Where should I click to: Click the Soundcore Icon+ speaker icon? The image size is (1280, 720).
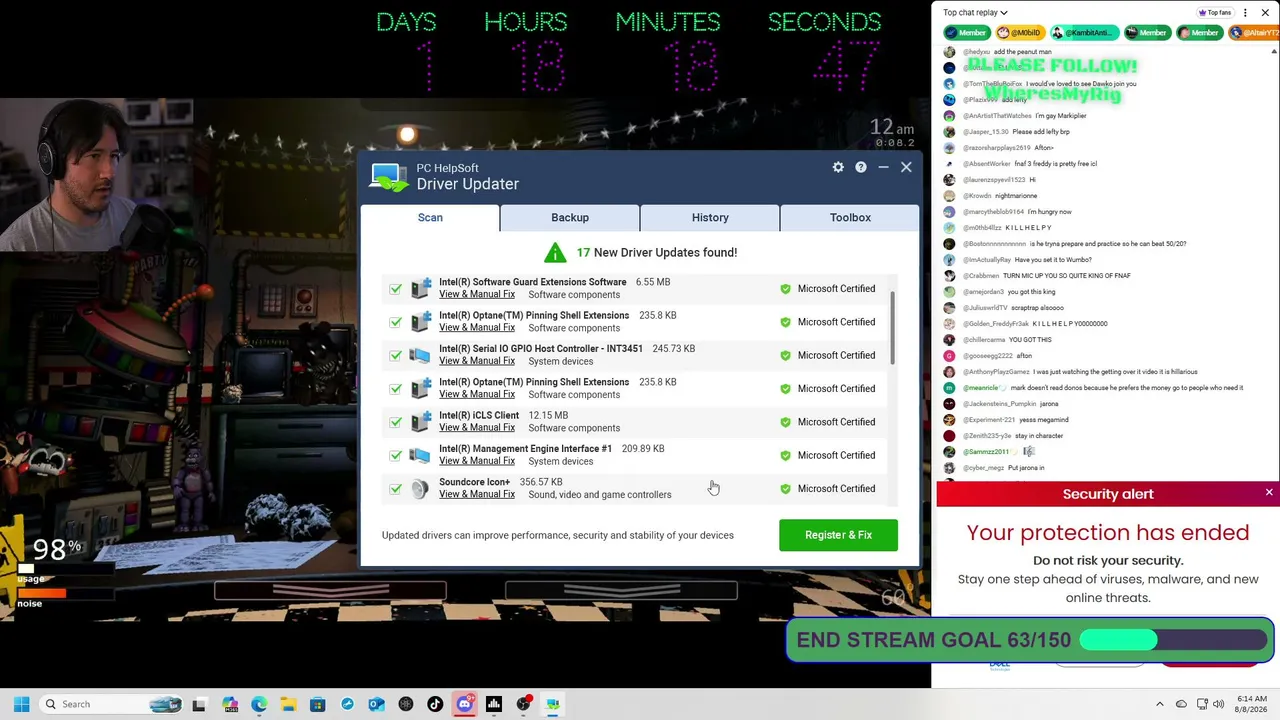[x=421, y=488]
